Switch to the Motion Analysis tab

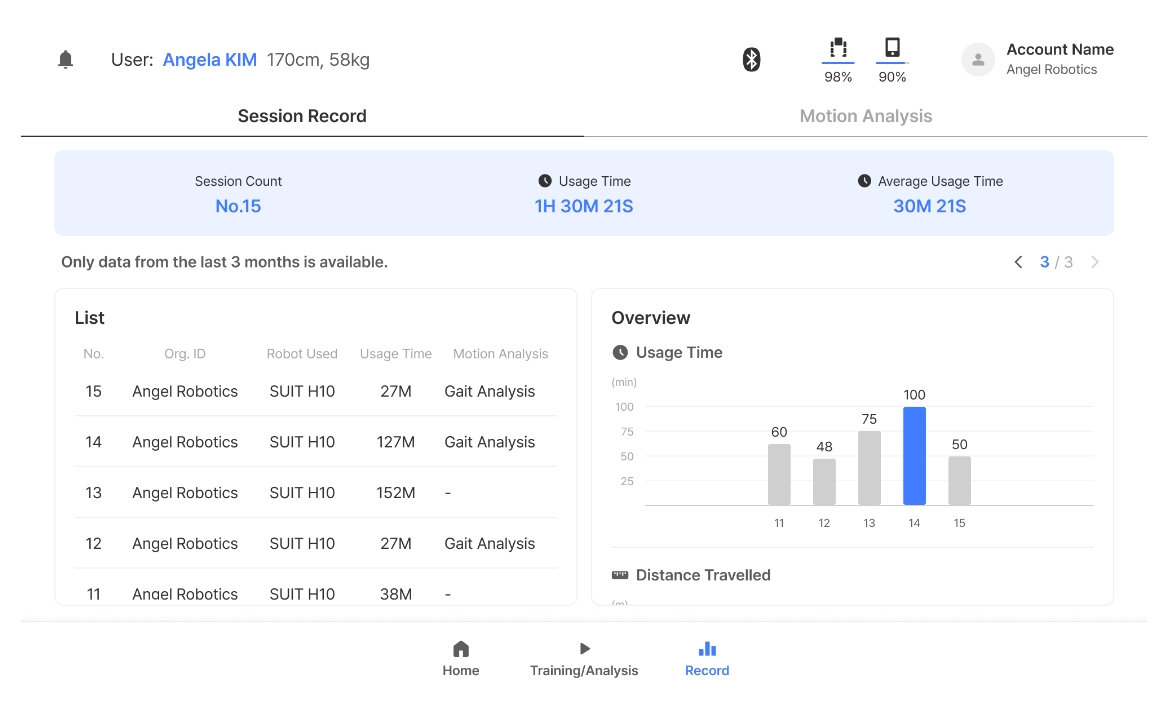pyautogui.click(x=865, y=116)
